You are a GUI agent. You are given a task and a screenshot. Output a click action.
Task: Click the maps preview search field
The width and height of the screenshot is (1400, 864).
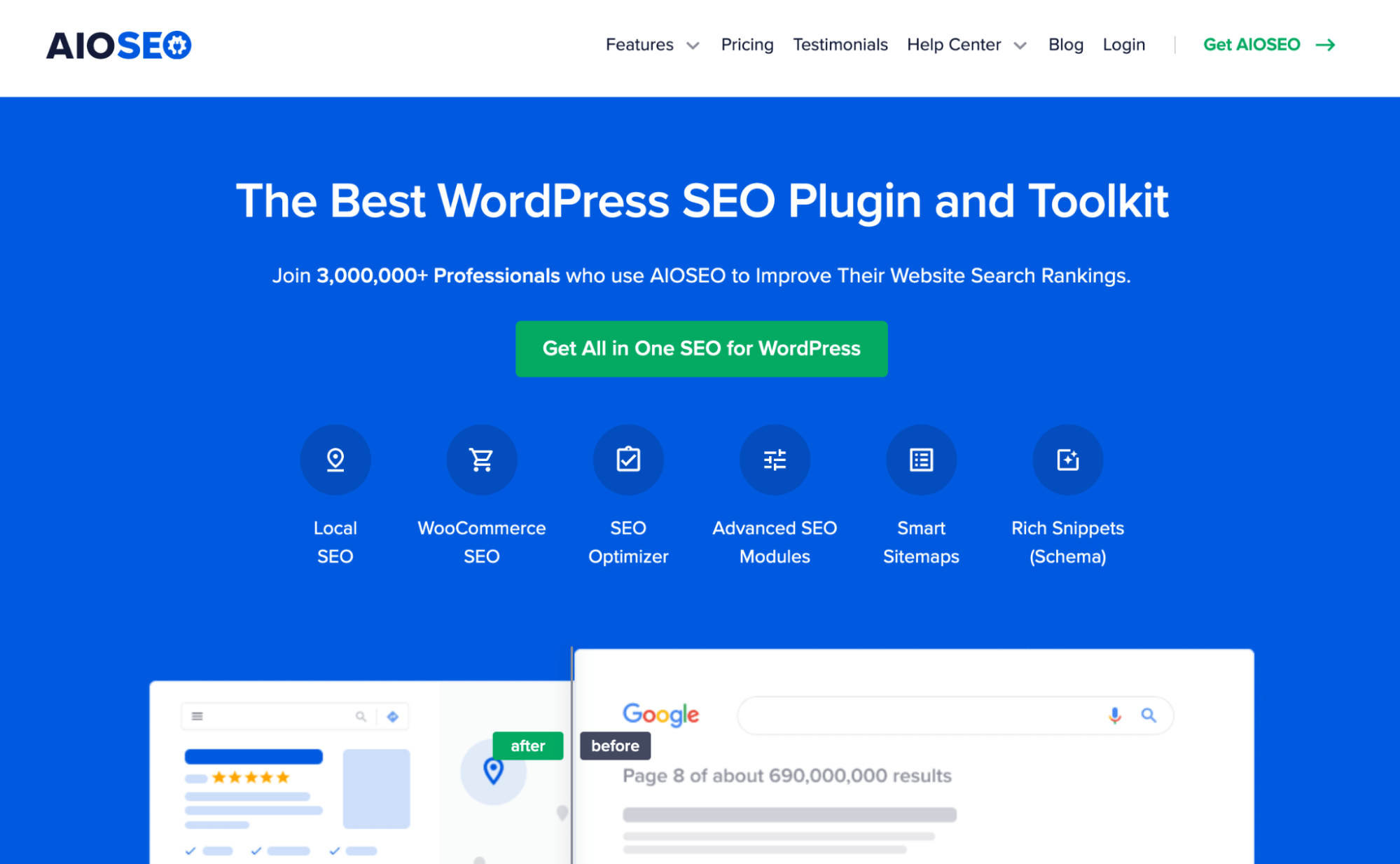click(x=295, y=716)
